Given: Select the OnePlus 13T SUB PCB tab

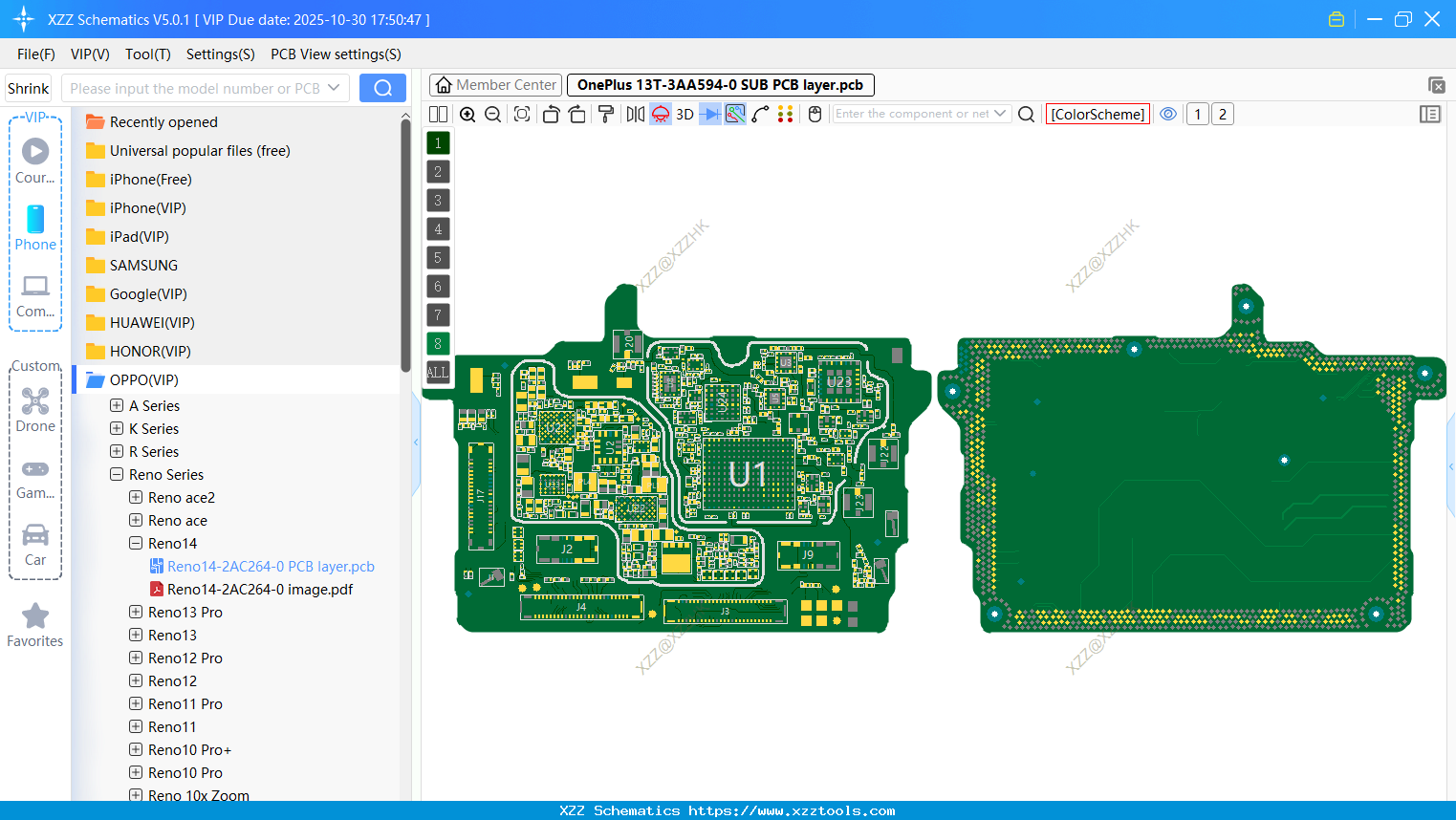Looking at the screenshot, I should (x=720, y=85).
